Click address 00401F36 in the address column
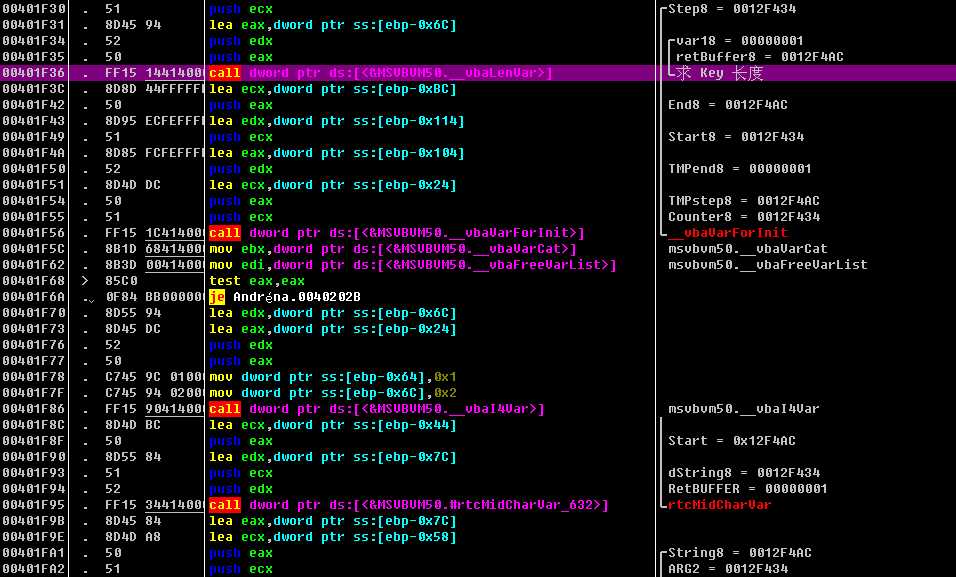 coord(34,73)
